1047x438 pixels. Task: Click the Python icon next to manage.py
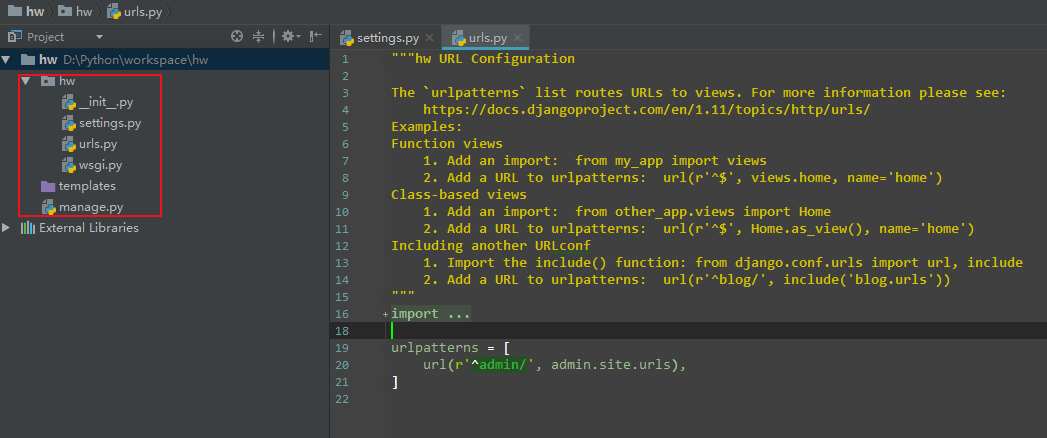click(48, 207)
